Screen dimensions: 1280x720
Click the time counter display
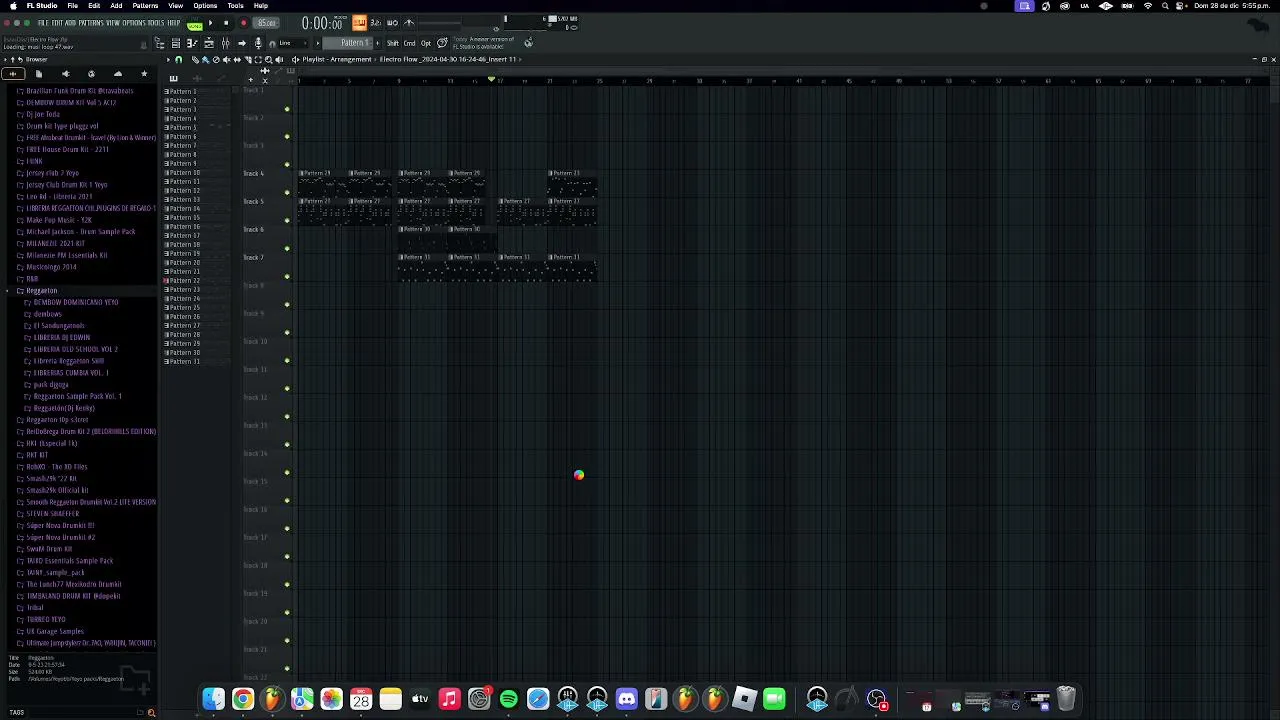coord(322,23)
